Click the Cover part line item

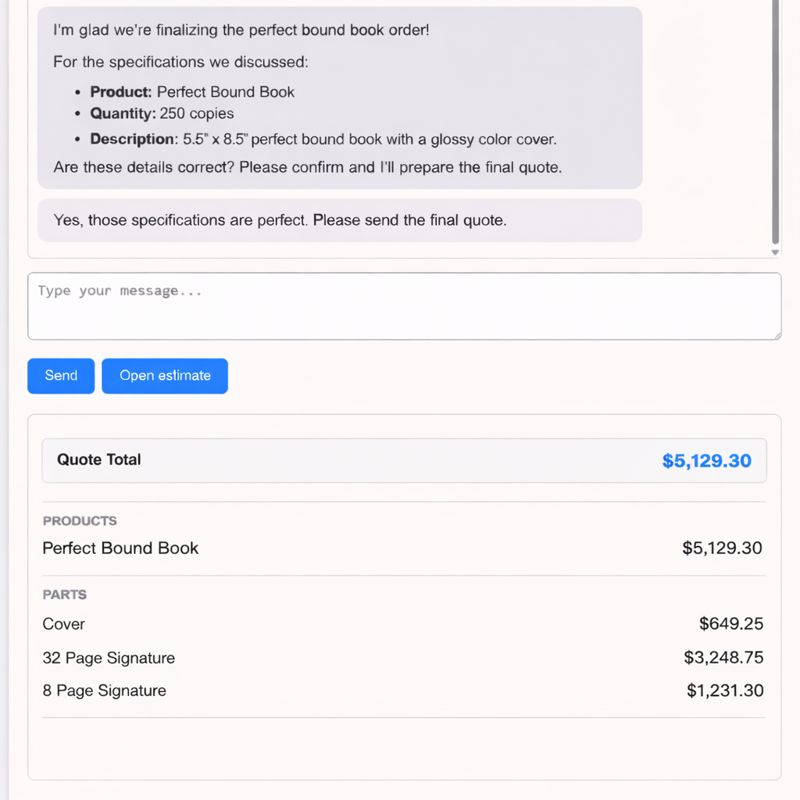[64, 624]
